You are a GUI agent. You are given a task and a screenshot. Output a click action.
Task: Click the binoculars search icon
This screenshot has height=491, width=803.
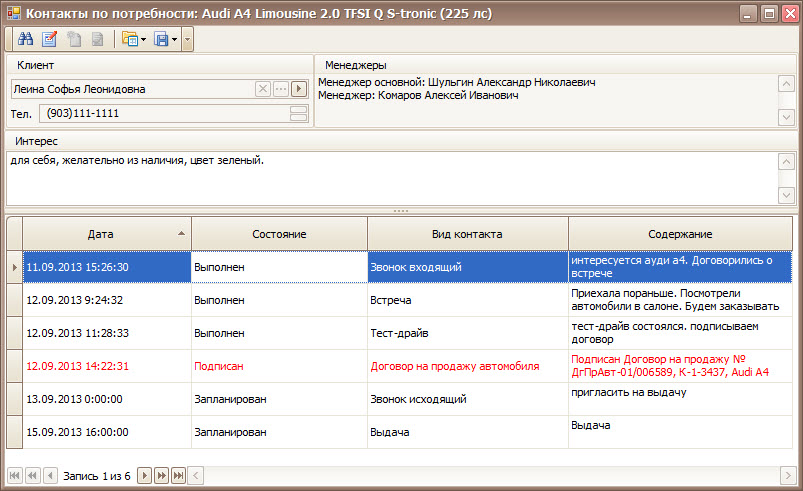26,40
